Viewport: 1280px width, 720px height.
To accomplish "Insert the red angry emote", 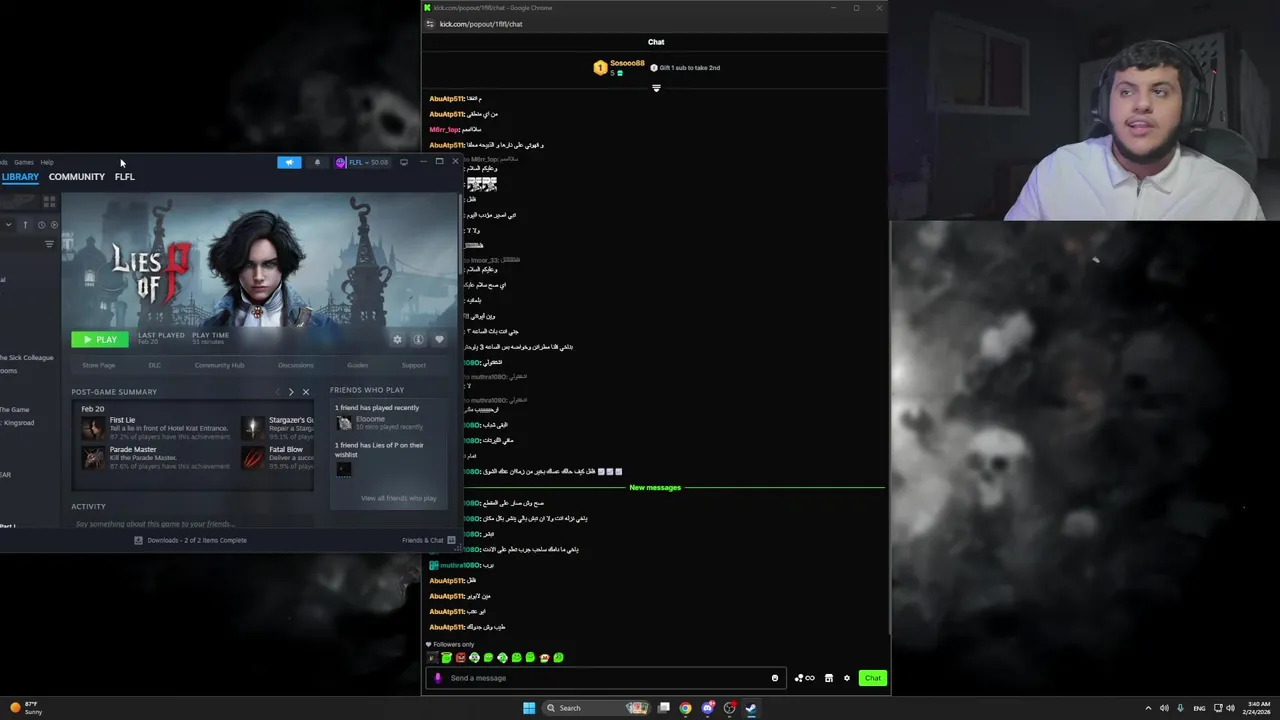I will click(x=461, y=658).
